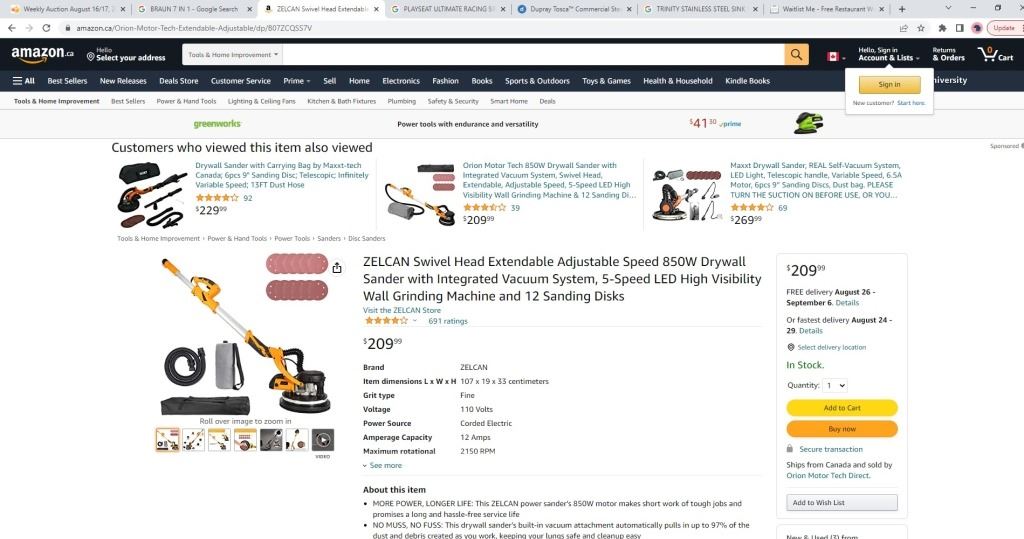
Task: Play the product video thumbnail
Action: click(x=323, y=440)
